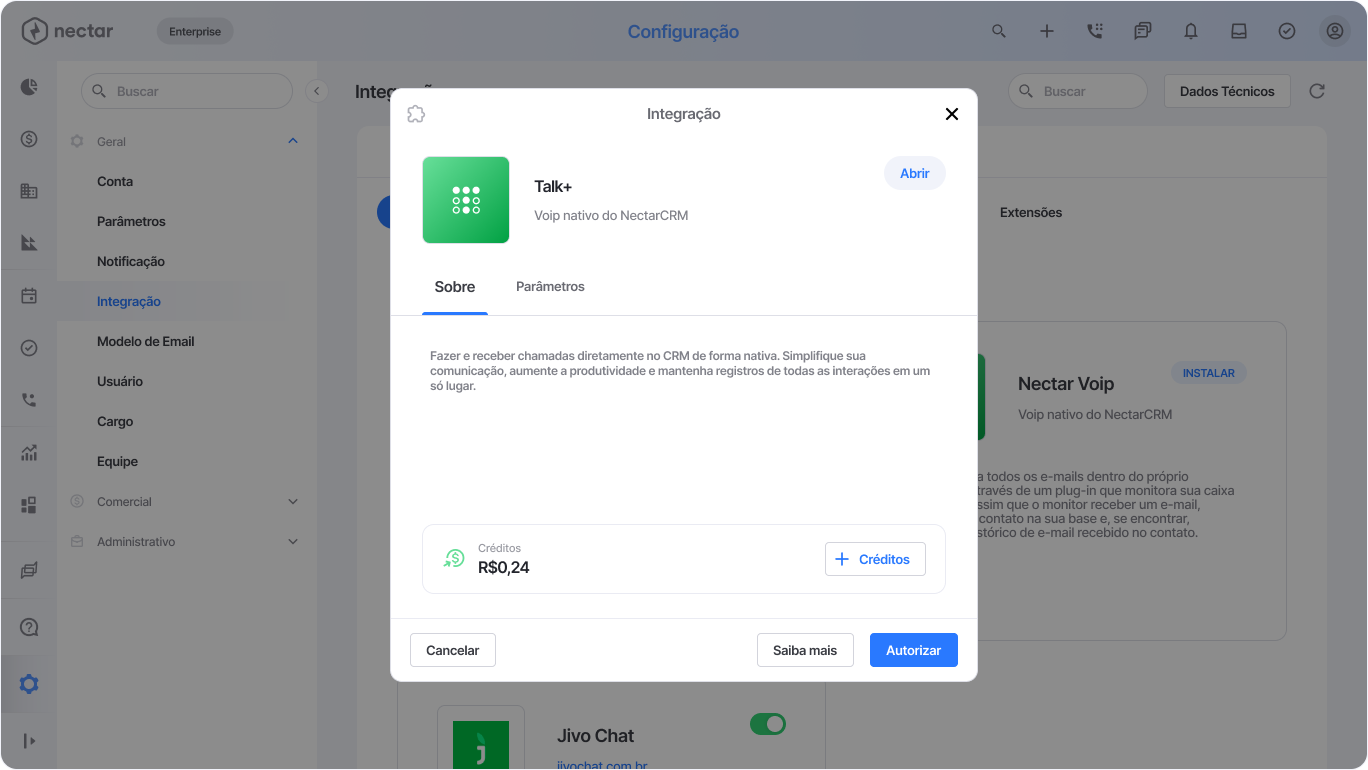Click the plus add icon in header
Viewport: 1368px width, 770px height.
1047,31
